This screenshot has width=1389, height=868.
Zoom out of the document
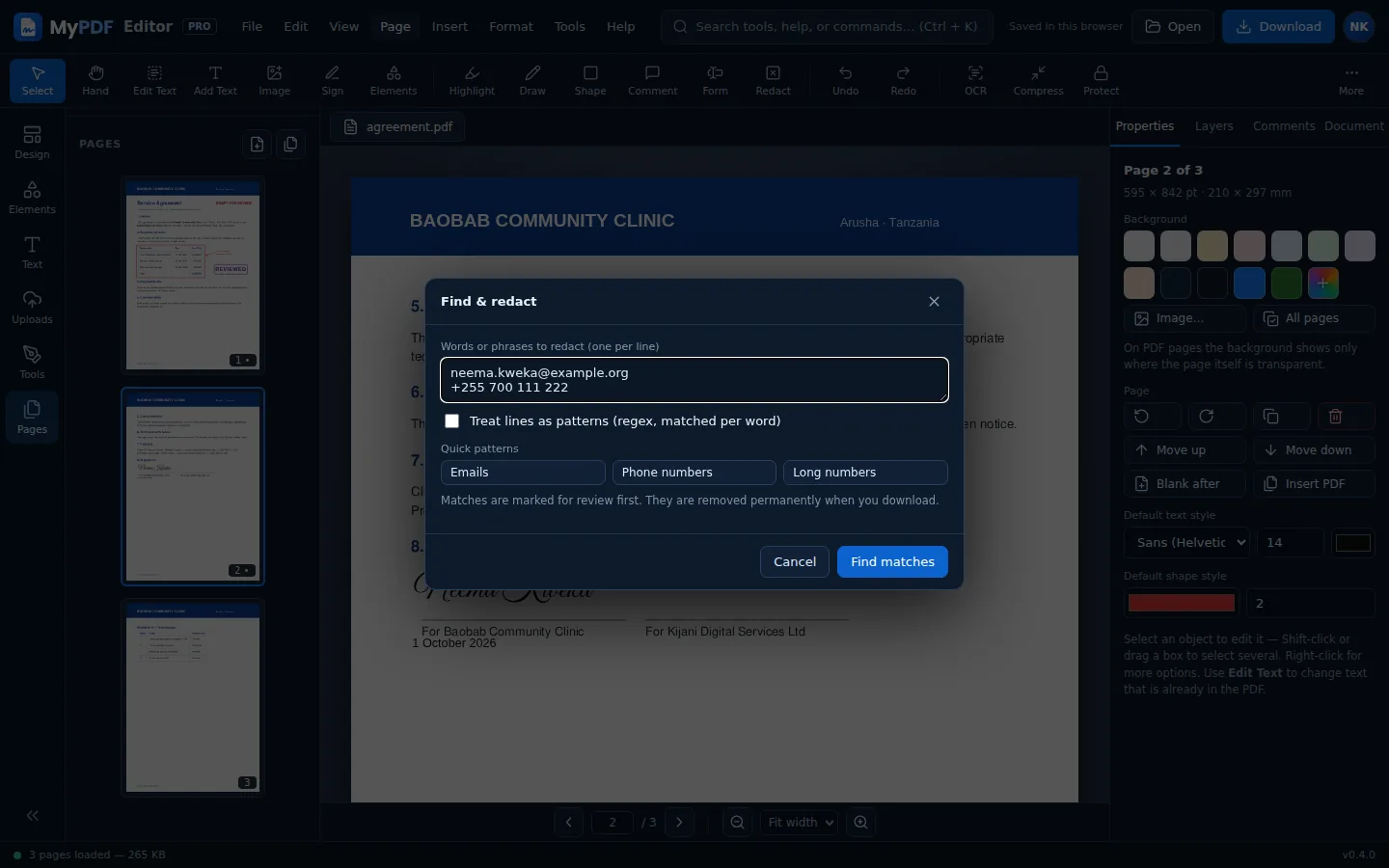pos(738,823)
